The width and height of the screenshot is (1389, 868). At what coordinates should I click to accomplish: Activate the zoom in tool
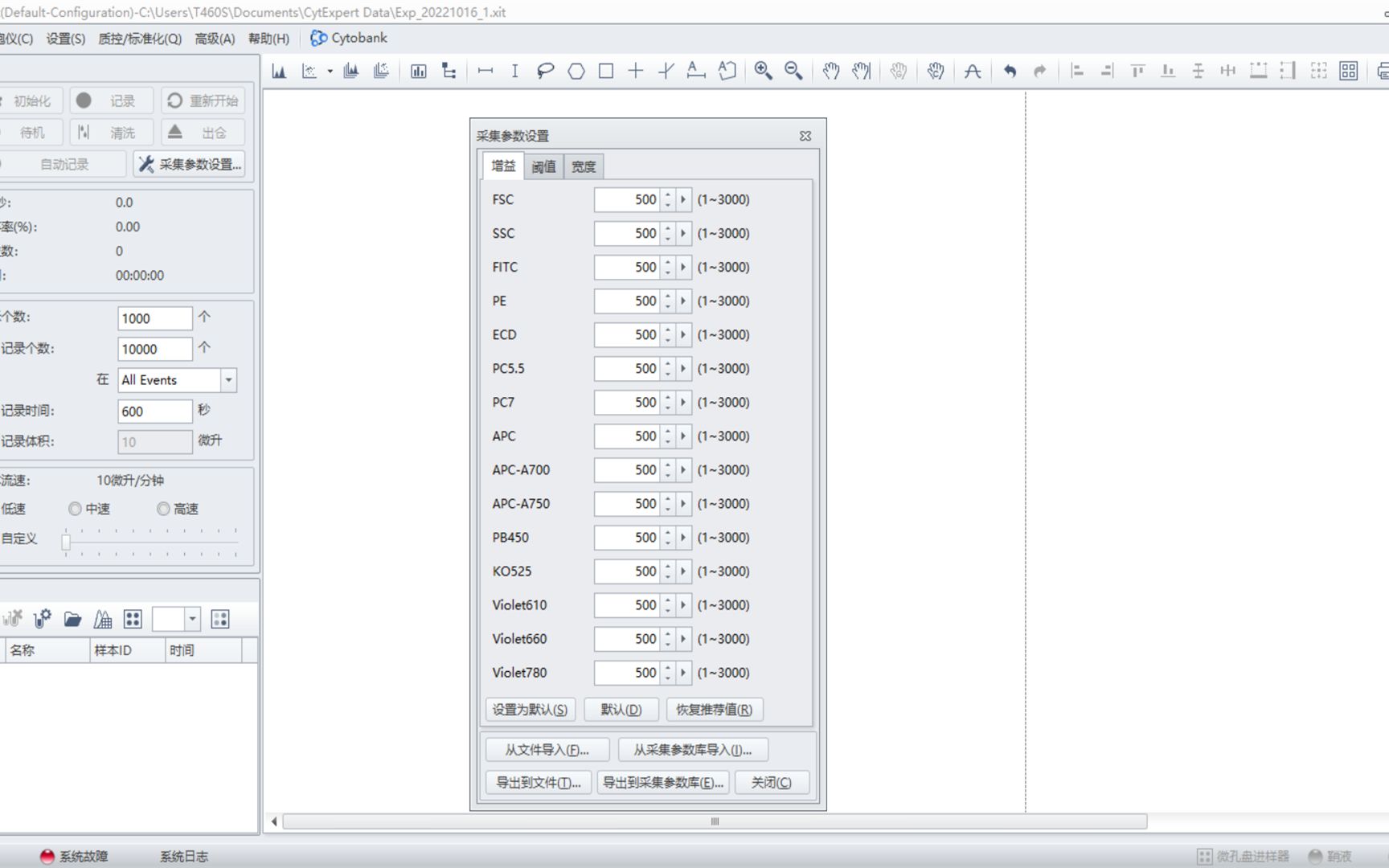click(x=762, y=71)
